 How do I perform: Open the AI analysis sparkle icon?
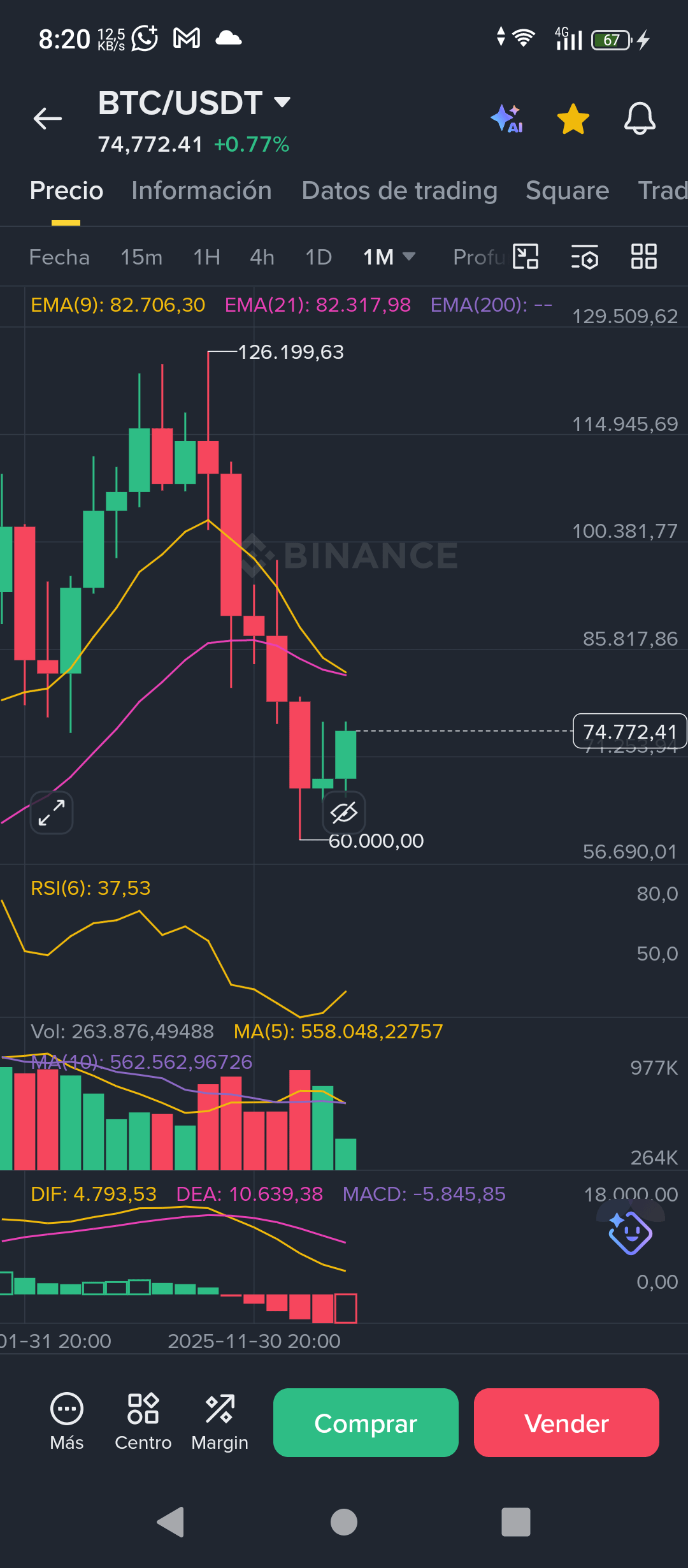coord(507,119)
